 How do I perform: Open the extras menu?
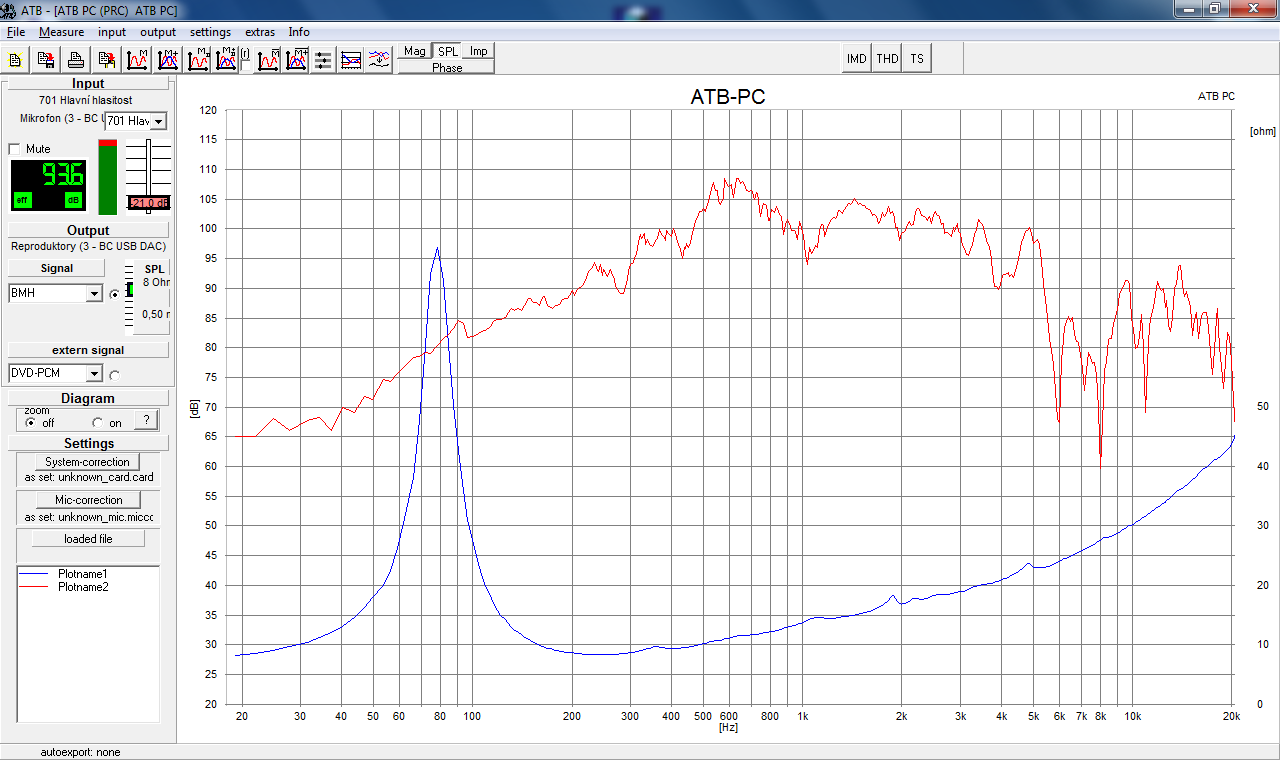[x=260, y=32]
